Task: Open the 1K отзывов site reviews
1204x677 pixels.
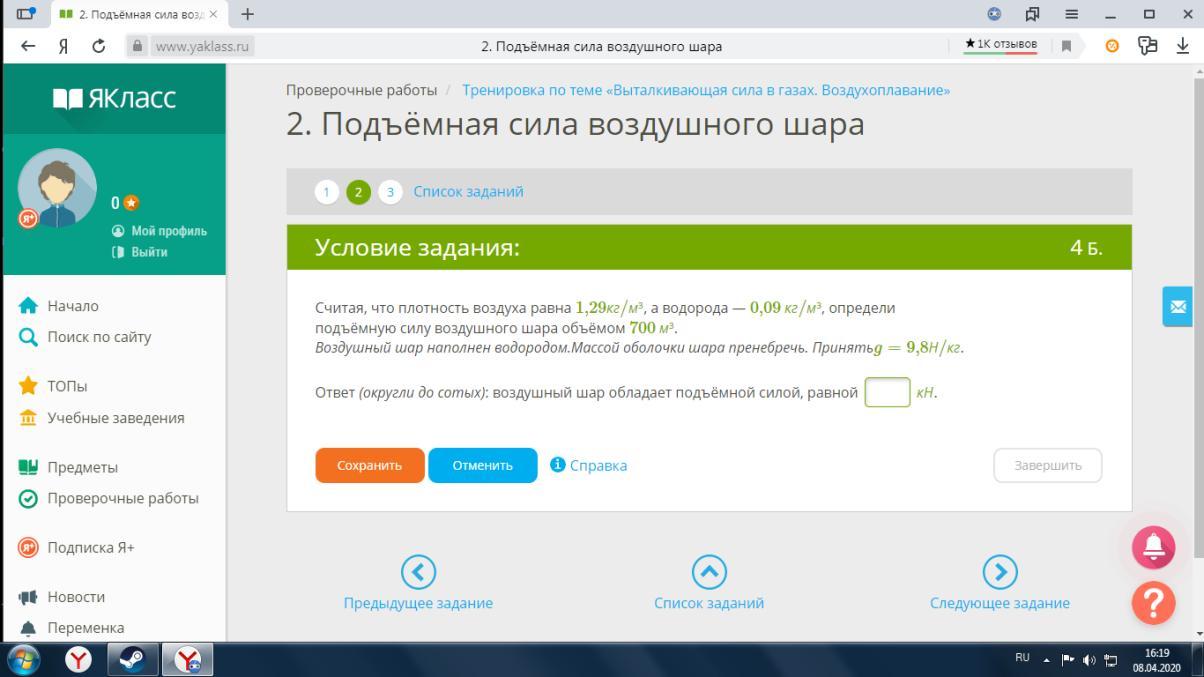Action: pos(1000,45)
